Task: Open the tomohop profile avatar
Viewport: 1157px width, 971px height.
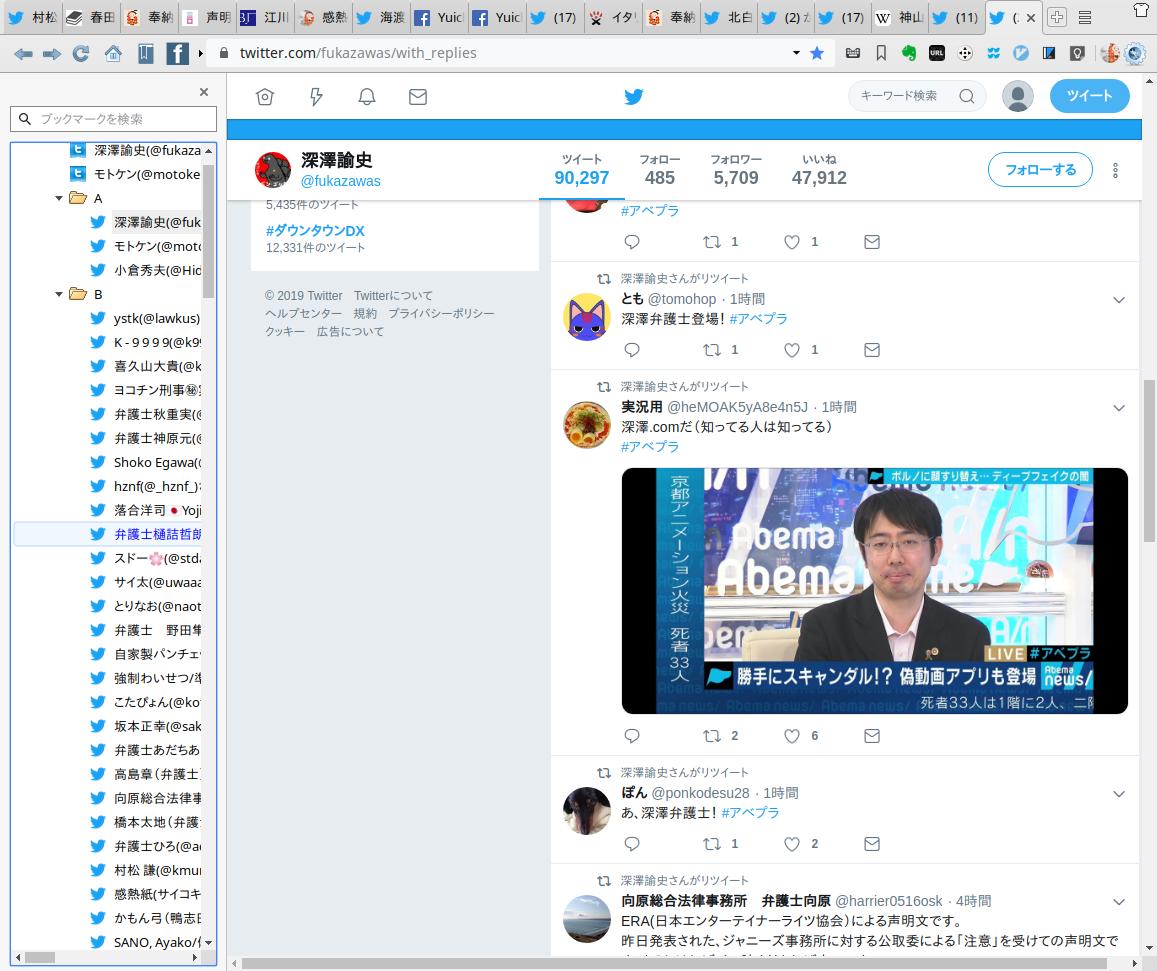Action: [587, 317]
